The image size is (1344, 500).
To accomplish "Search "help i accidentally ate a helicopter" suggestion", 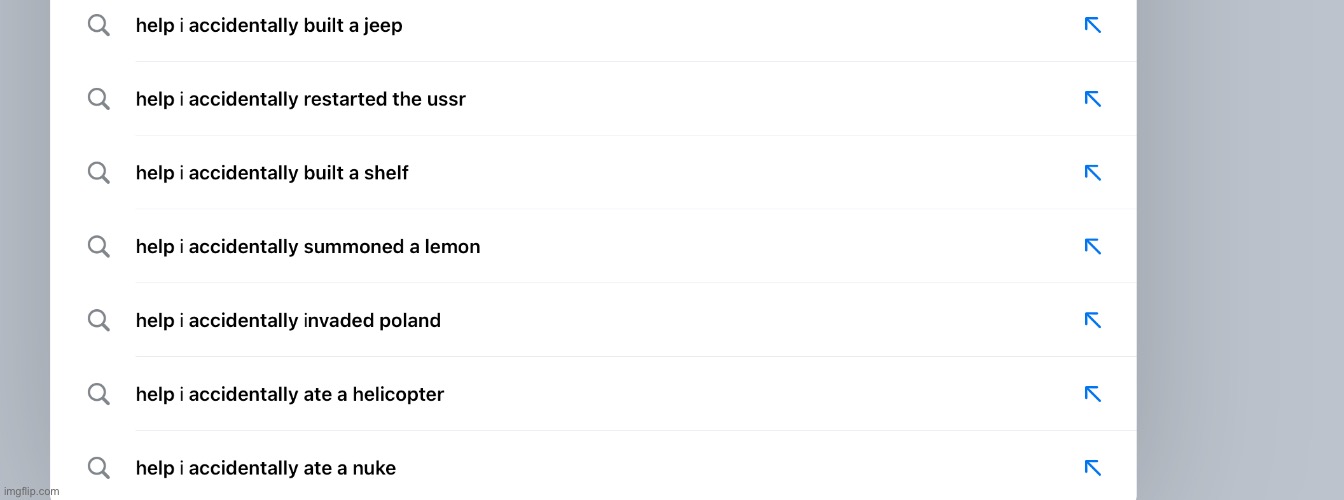I will pyautogui.click(x=593, y=394).
